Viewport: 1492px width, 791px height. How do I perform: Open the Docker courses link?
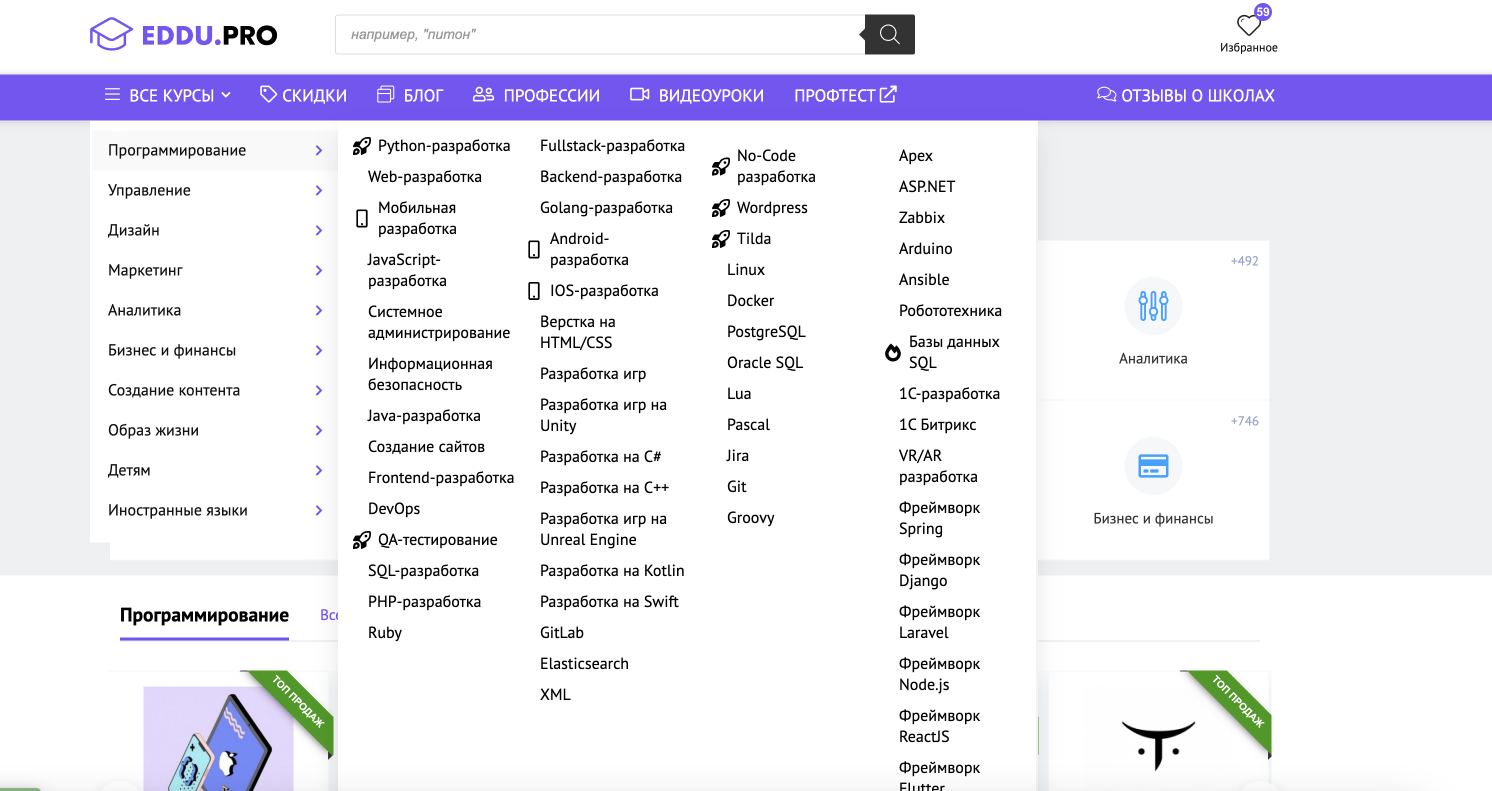click(x=750, y=301)
